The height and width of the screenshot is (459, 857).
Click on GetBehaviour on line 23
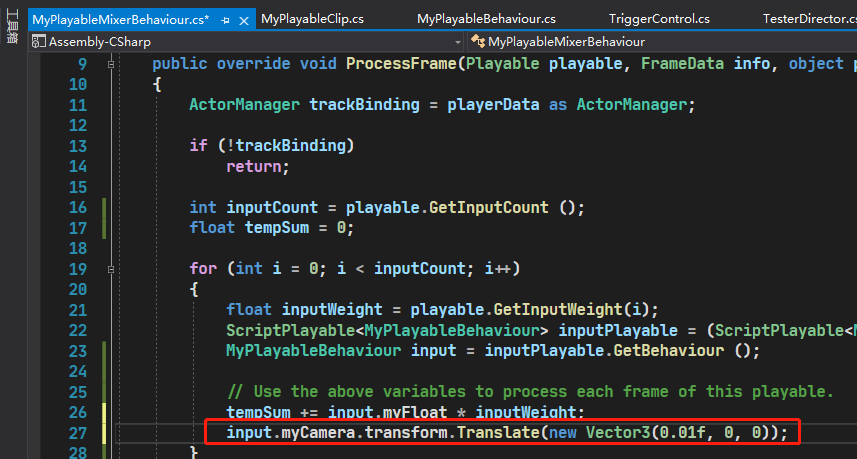coord(669,351)
